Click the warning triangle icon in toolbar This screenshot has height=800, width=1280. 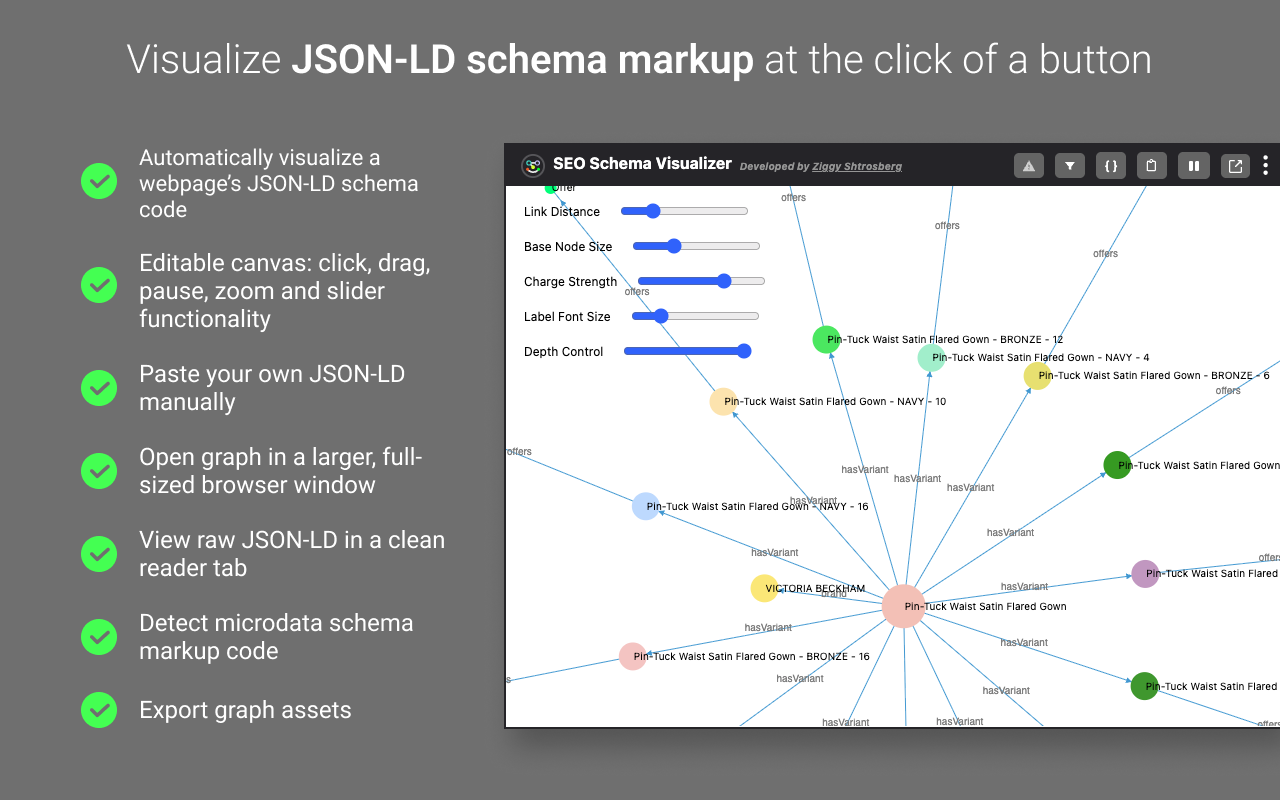tap(1029, 166)
